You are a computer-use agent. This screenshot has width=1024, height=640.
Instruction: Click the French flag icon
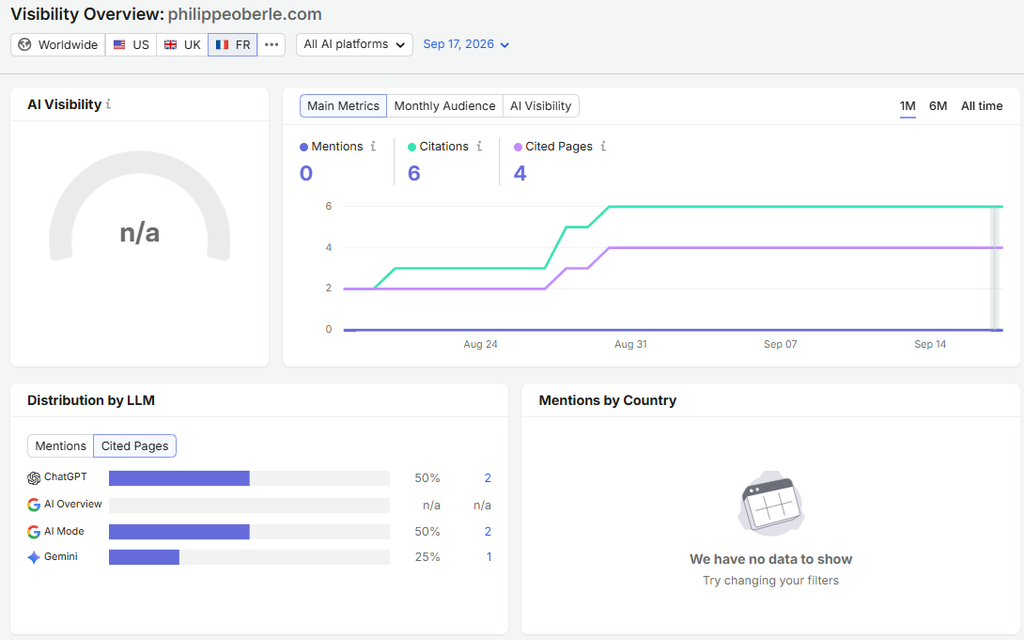coord(222,44)
